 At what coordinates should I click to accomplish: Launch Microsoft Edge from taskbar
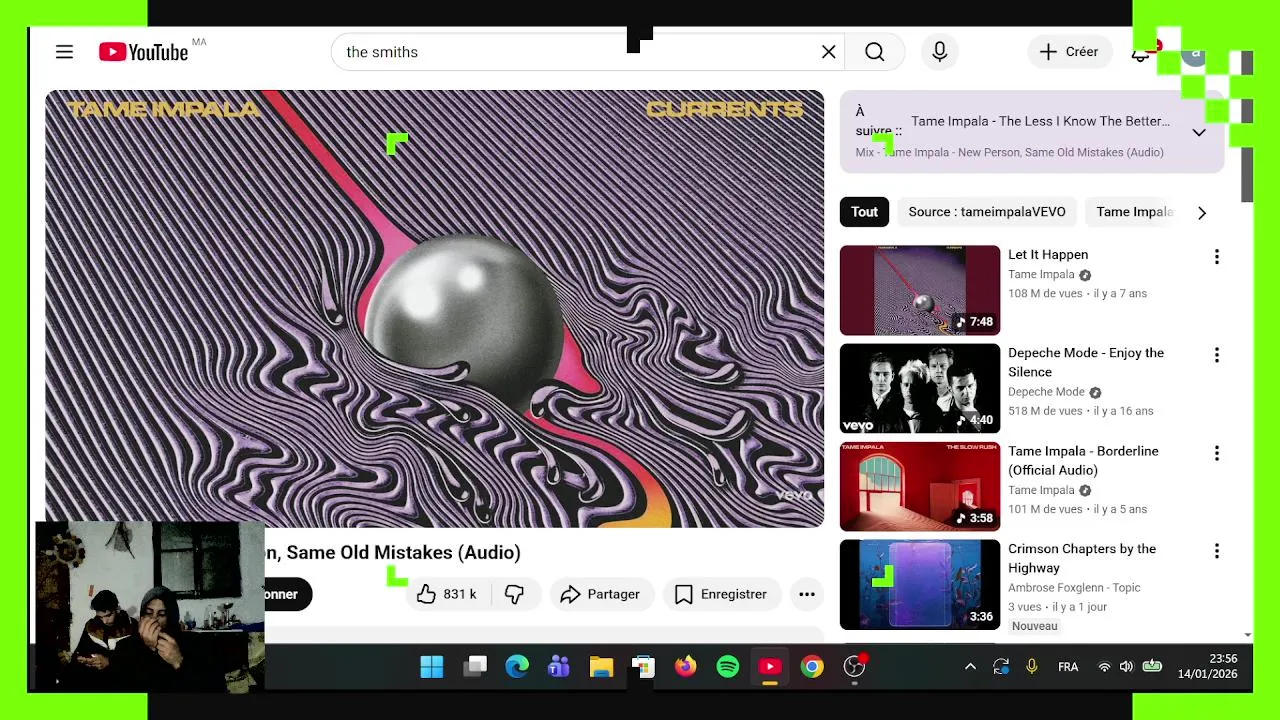point(517,667)
